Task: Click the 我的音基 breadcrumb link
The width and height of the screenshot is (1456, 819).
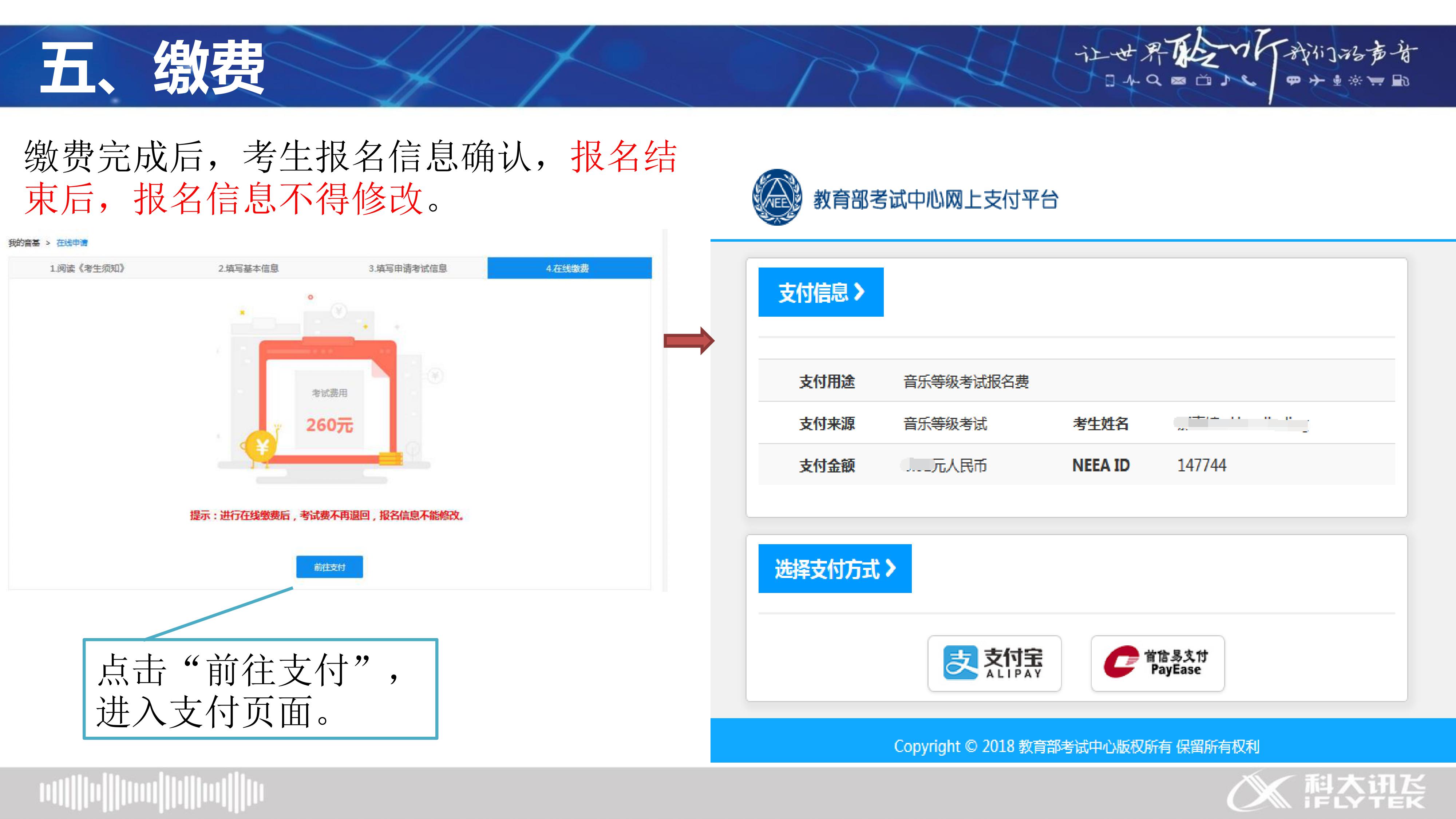Action: point(24,243)
